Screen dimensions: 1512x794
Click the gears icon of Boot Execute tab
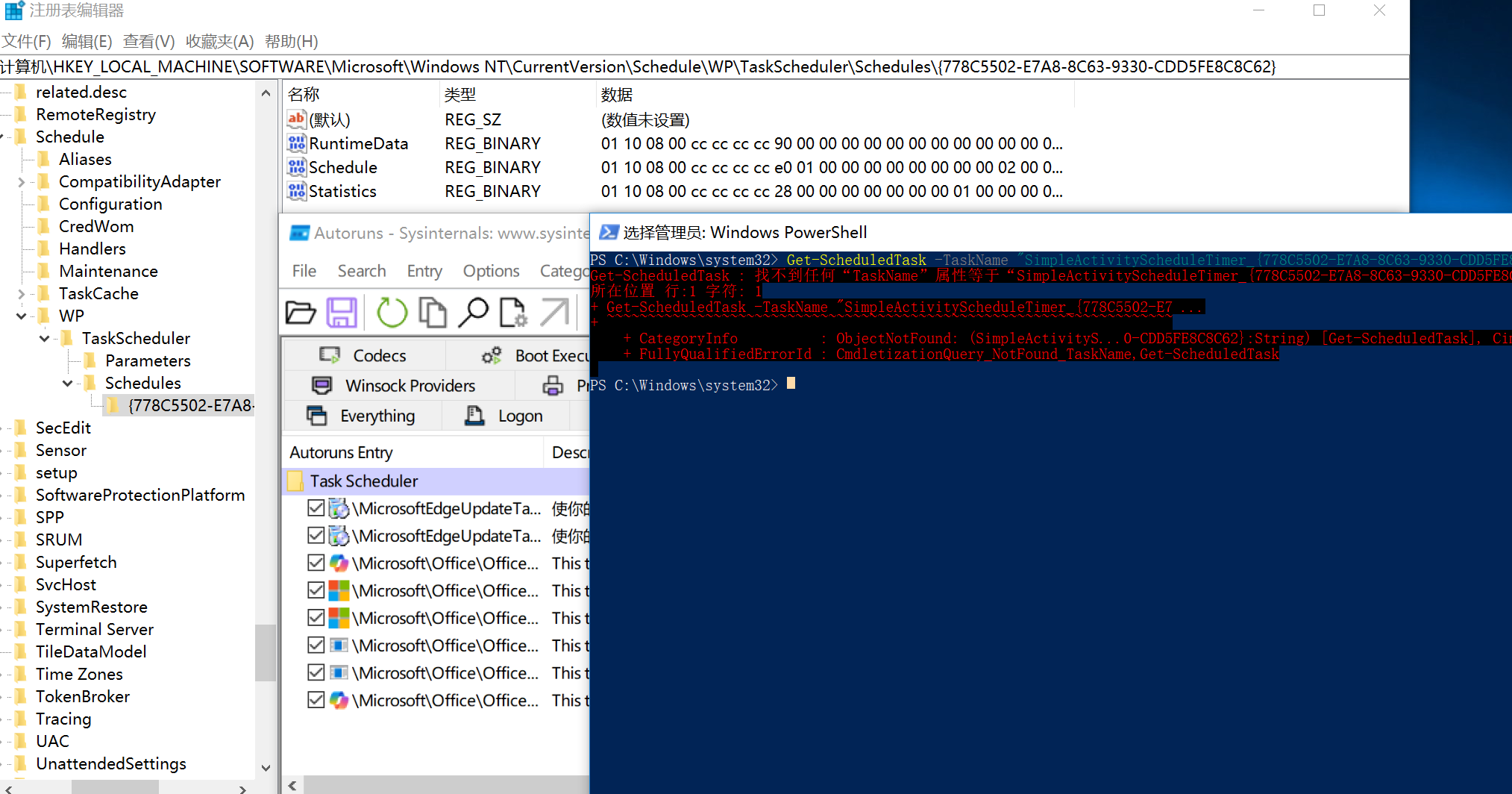point(492,356)
